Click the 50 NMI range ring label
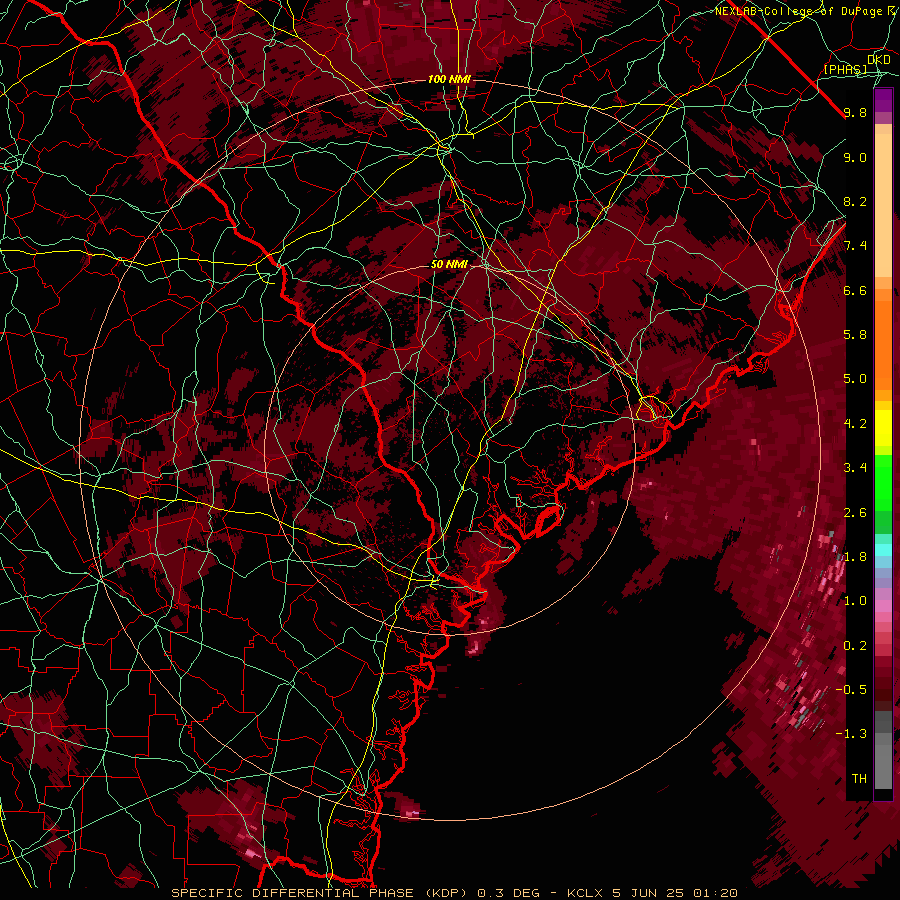 tap(449, 264)
